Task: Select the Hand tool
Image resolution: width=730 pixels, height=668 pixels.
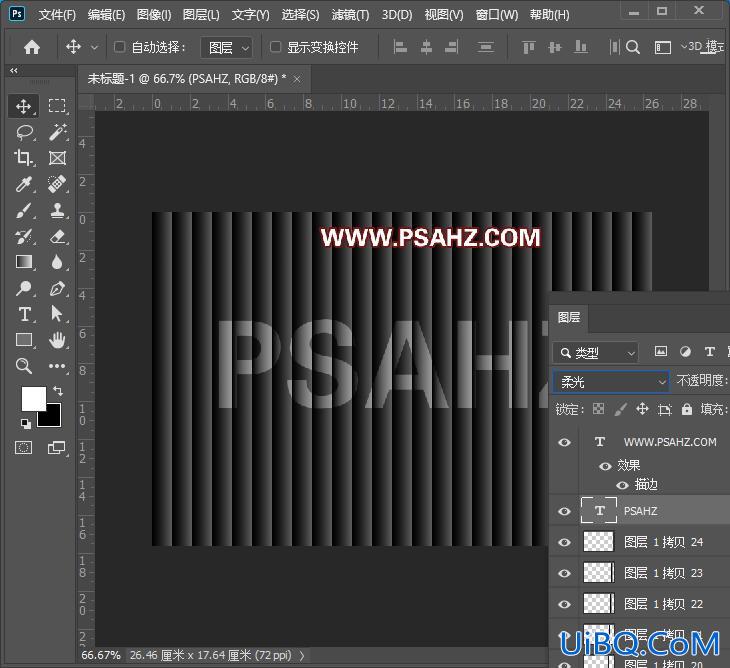Action: 57,340
